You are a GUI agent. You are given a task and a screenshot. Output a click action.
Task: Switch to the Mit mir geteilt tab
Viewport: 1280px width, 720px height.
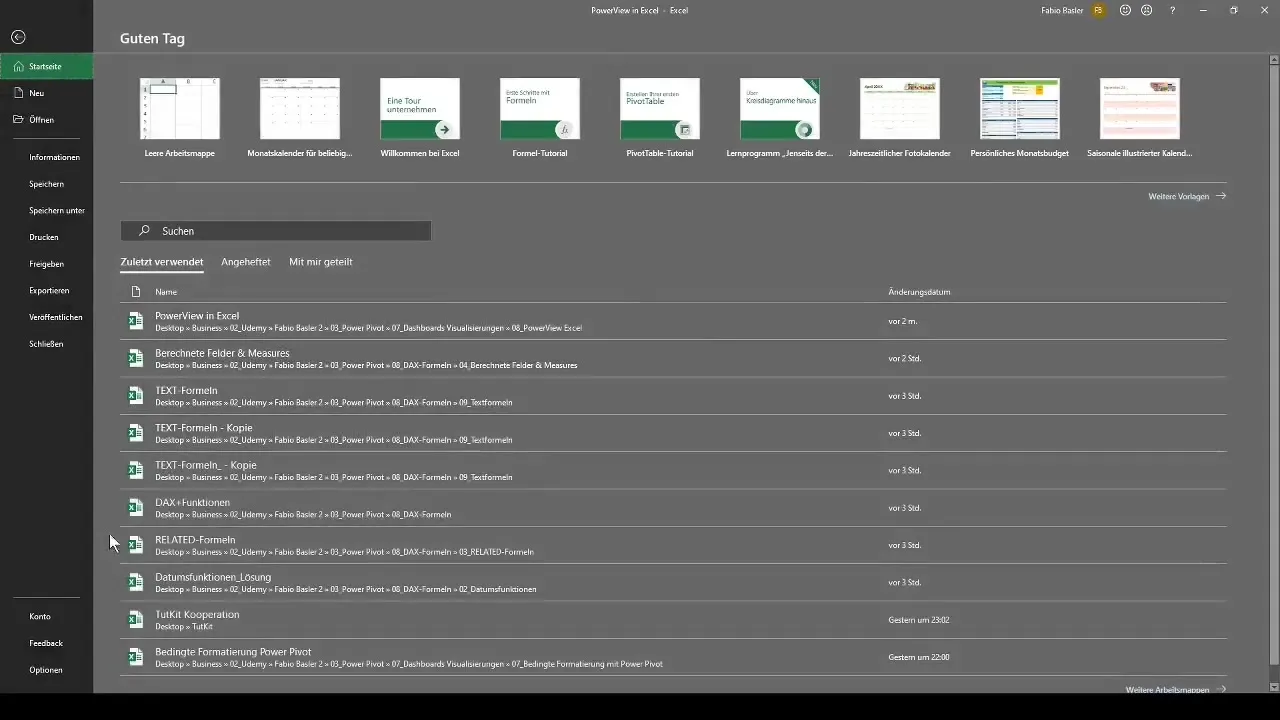[x=321, y=262]
